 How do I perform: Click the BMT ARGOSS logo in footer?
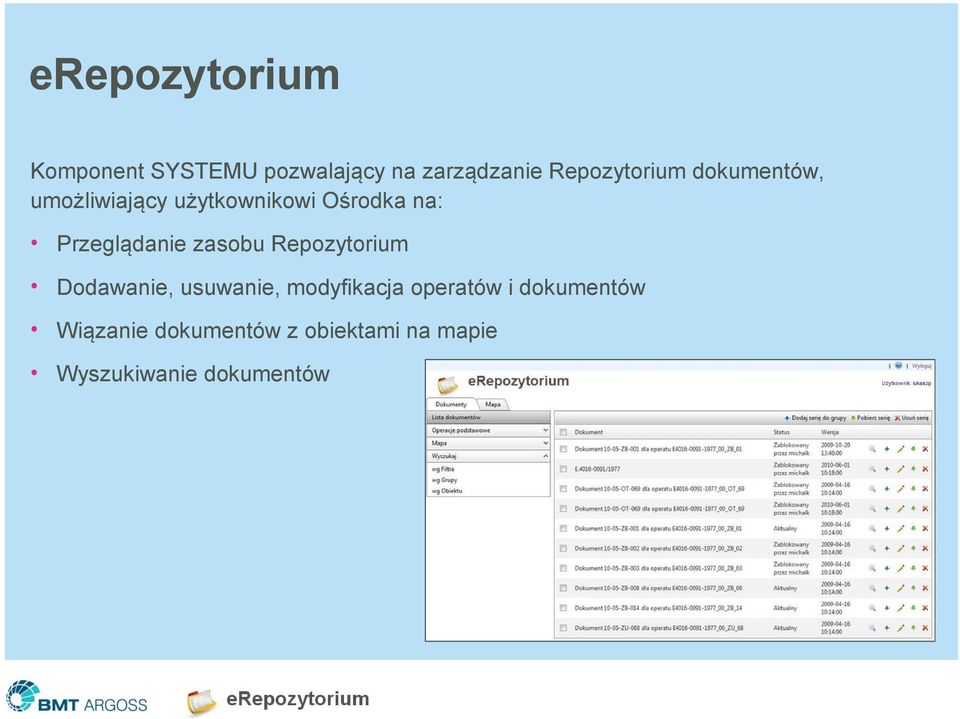[x=77, y=697]
